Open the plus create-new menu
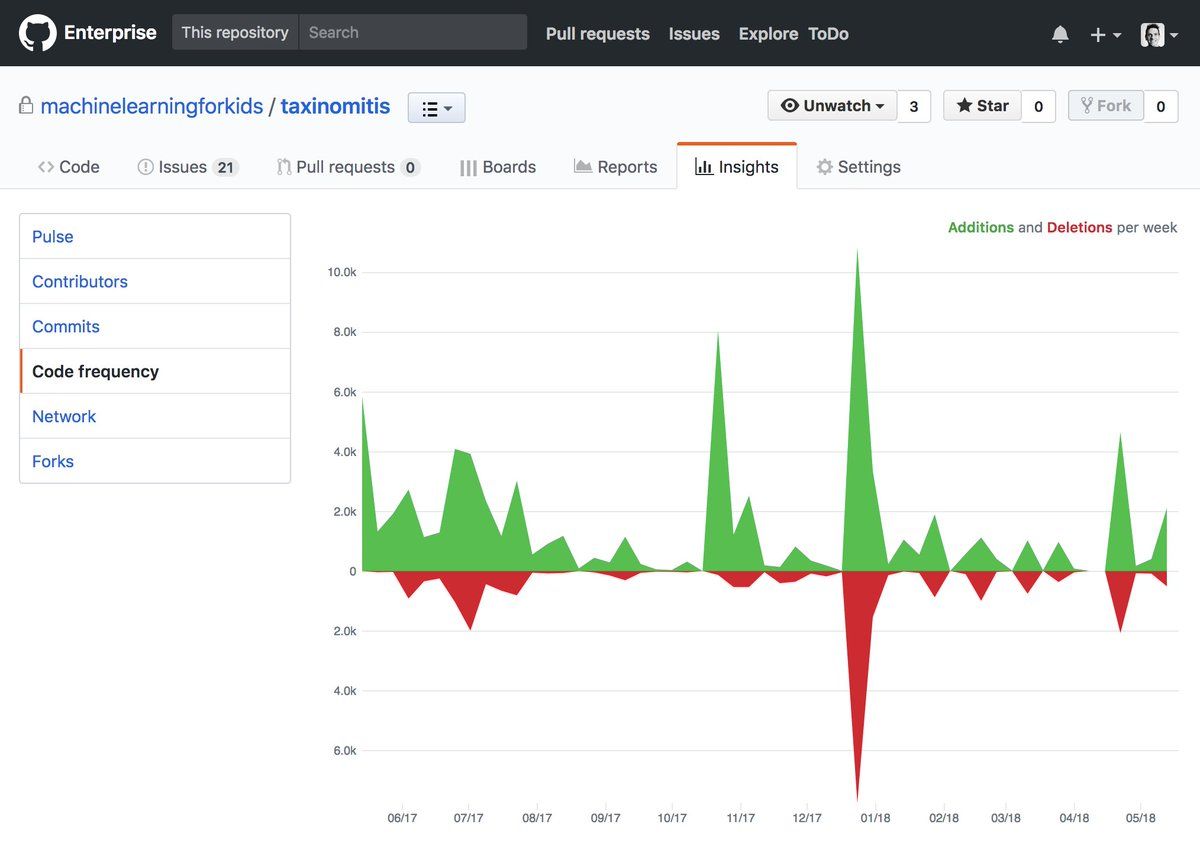 pos(1105,34)
